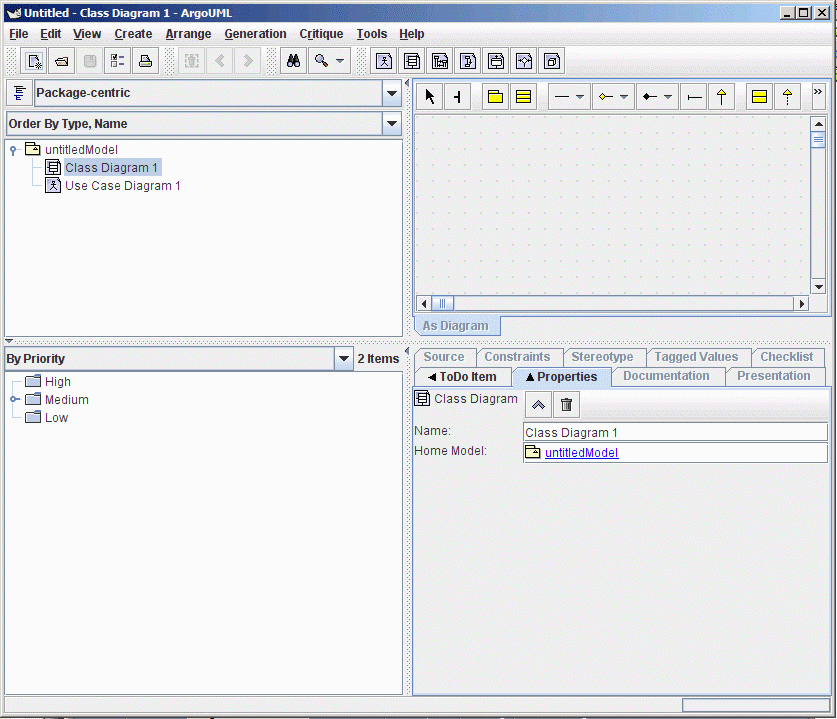Follow the untitledModel home model link
The image size is (837, 719).
tap(581, 453)
